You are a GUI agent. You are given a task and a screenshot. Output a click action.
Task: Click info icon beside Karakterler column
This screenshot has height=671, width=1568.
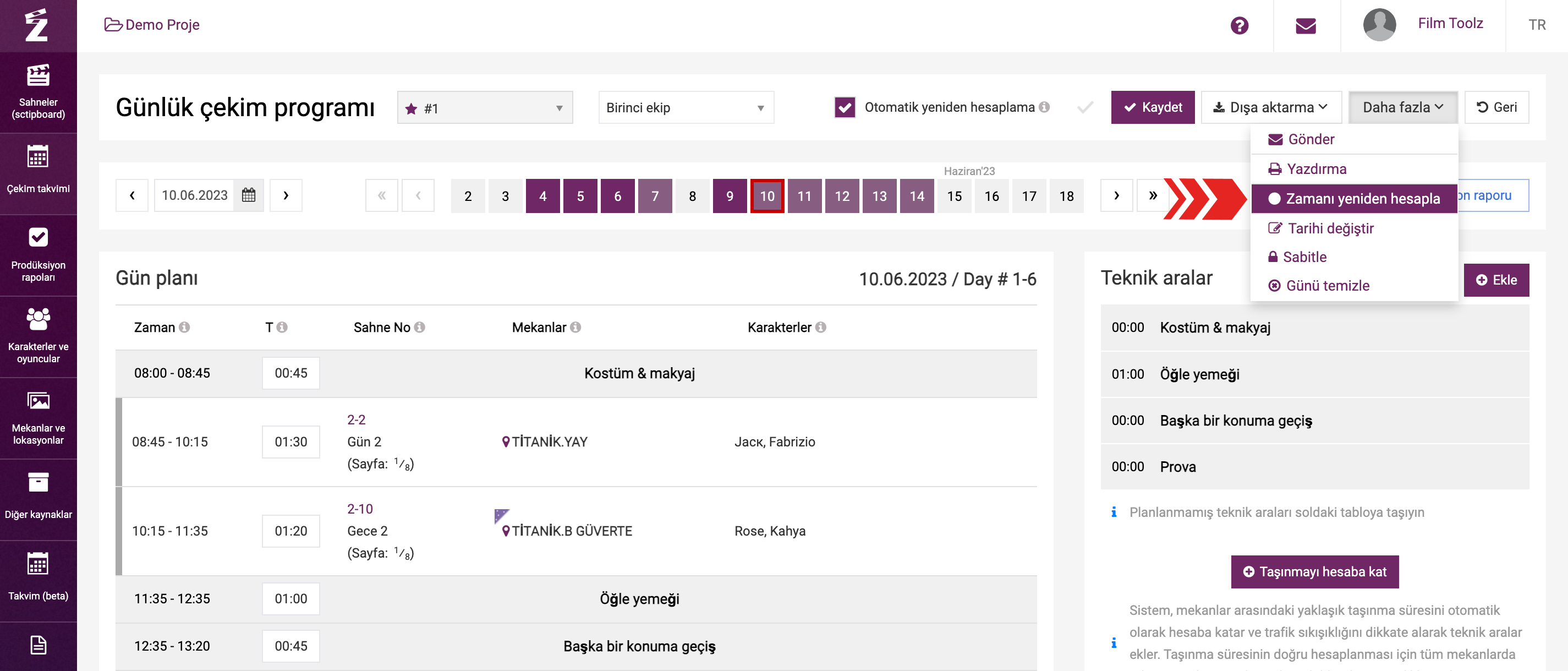coord(820,327)
